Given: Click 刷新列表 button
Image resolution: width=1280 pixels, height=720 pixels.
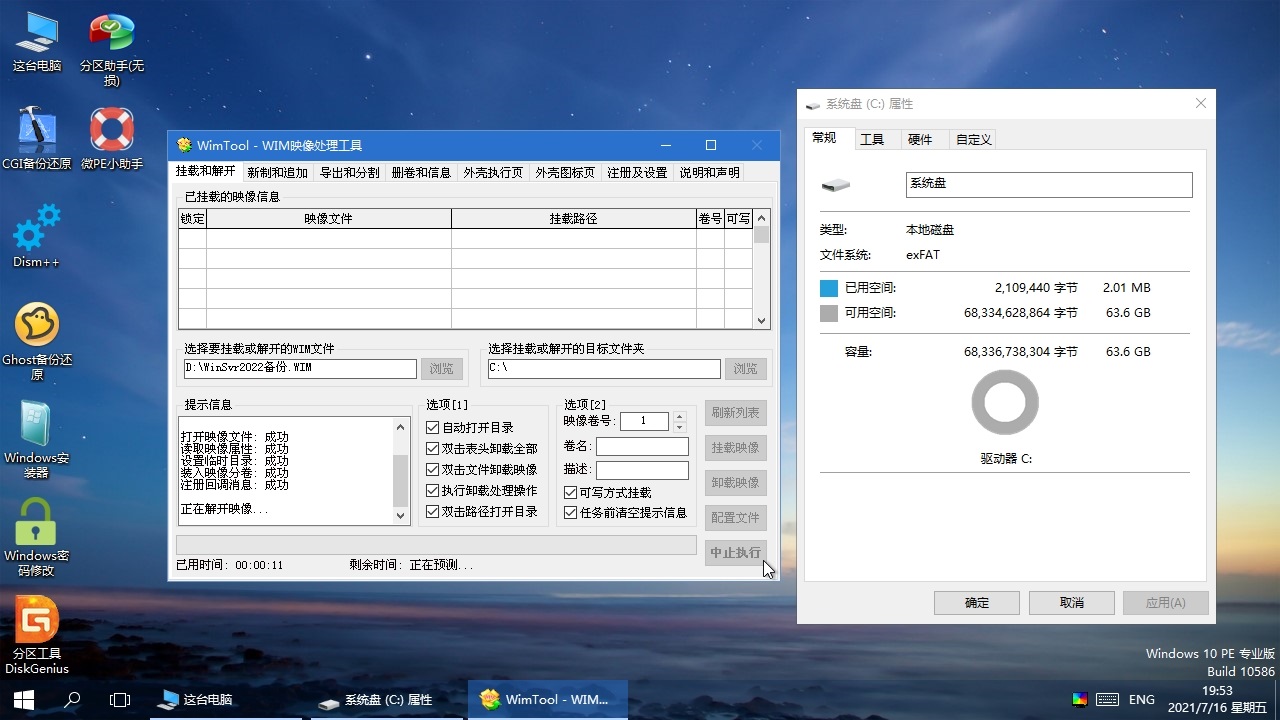Looking at the screenshot, I should coord(735,412).
